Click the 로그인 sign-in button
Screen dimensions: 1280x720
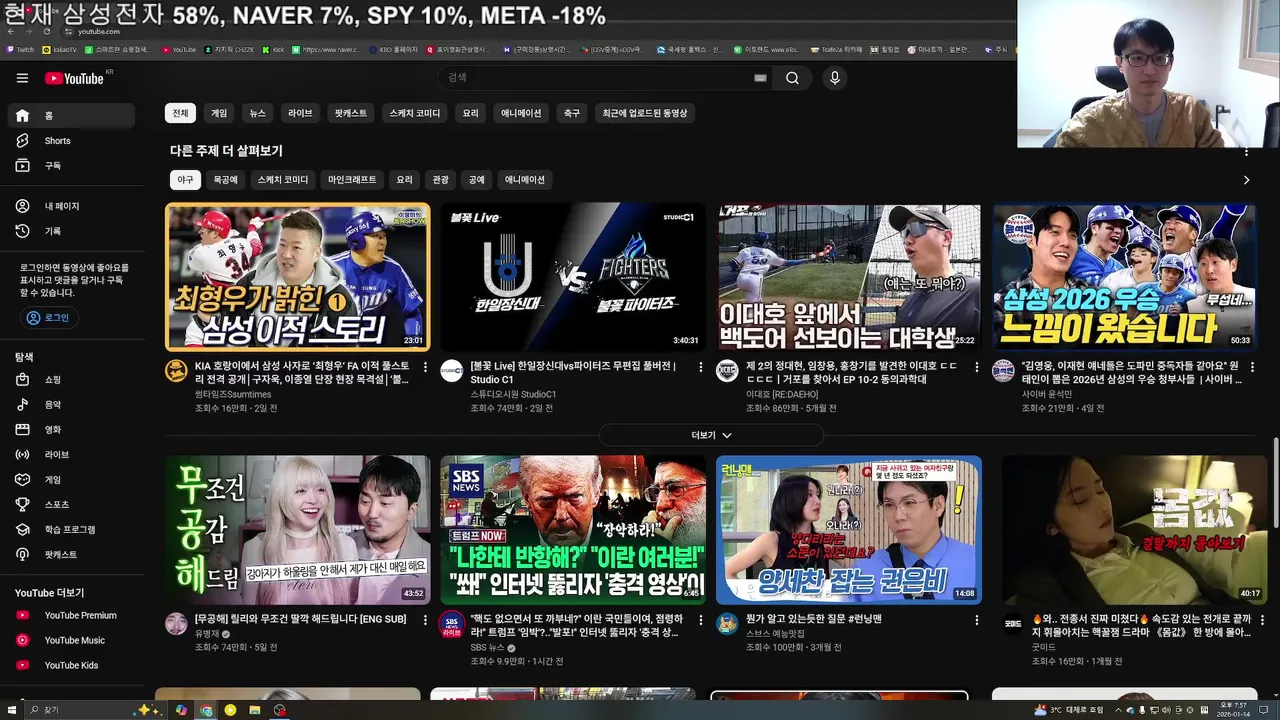click(x=49, y=318)
